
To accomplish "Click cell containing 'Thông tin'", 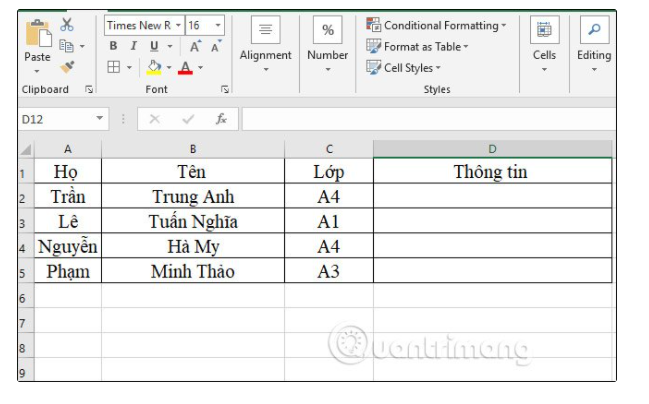I will point(493,171).
